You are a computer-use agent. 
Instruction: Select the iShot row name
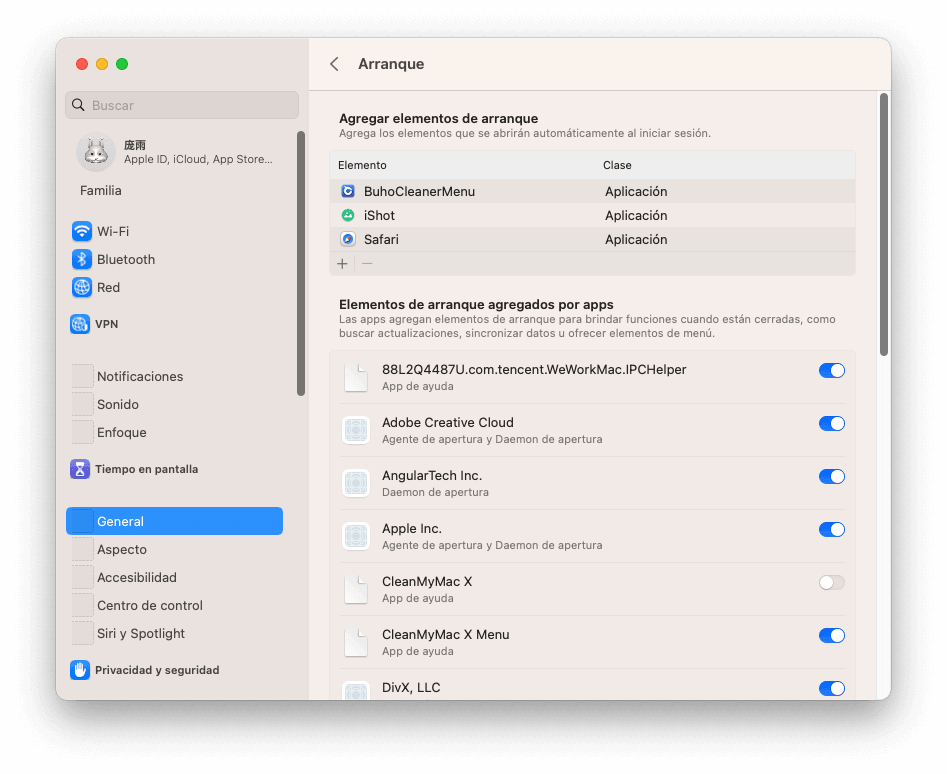tap(379, 216)
